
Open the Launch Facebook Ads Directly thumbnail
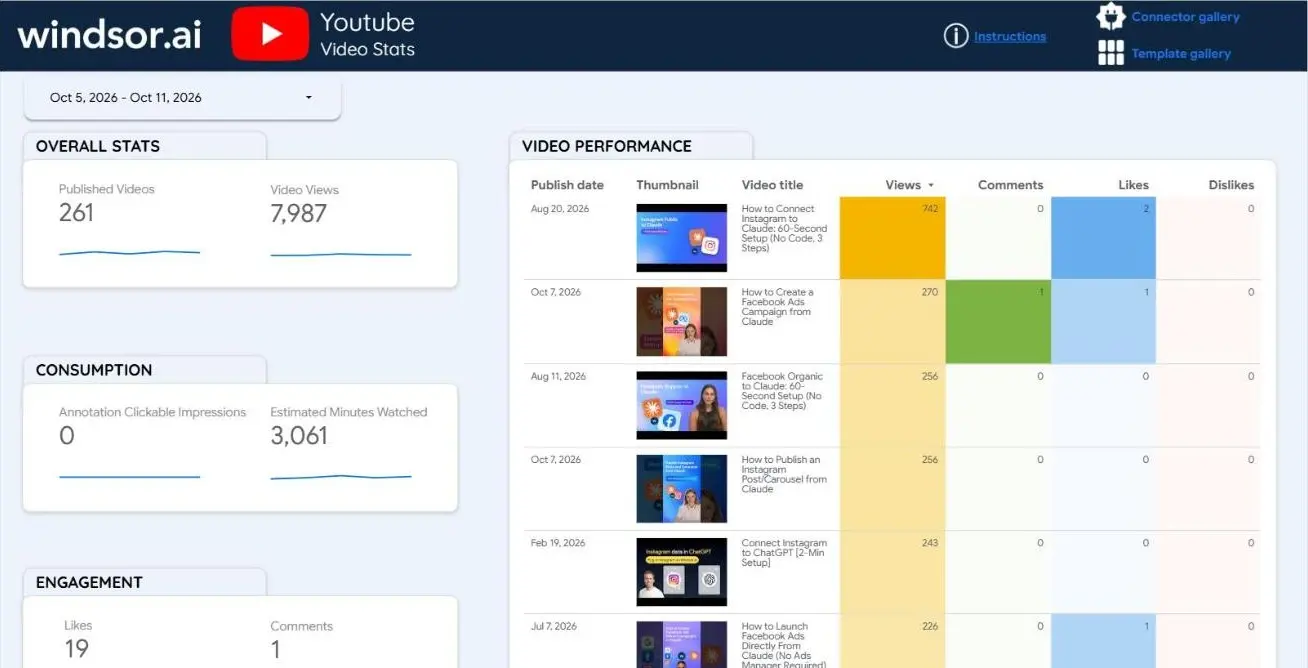click(681, 645)
